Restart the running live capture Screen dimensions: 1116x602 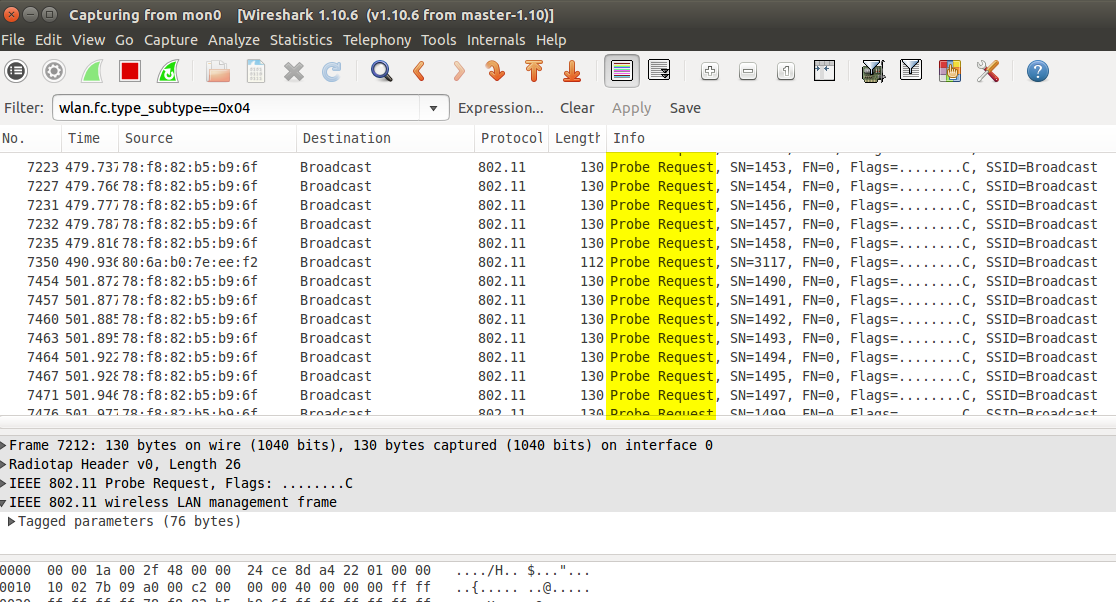tap(168, 71)
